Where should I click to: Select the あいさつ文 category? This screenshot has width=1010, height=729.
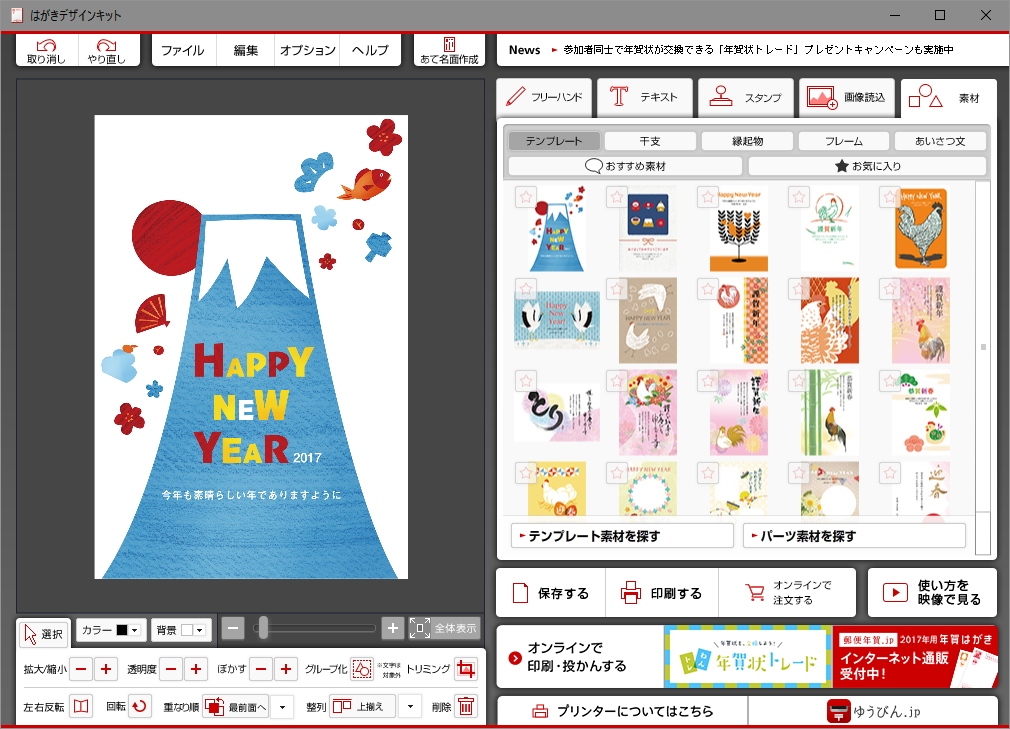[x=940, y=141]
